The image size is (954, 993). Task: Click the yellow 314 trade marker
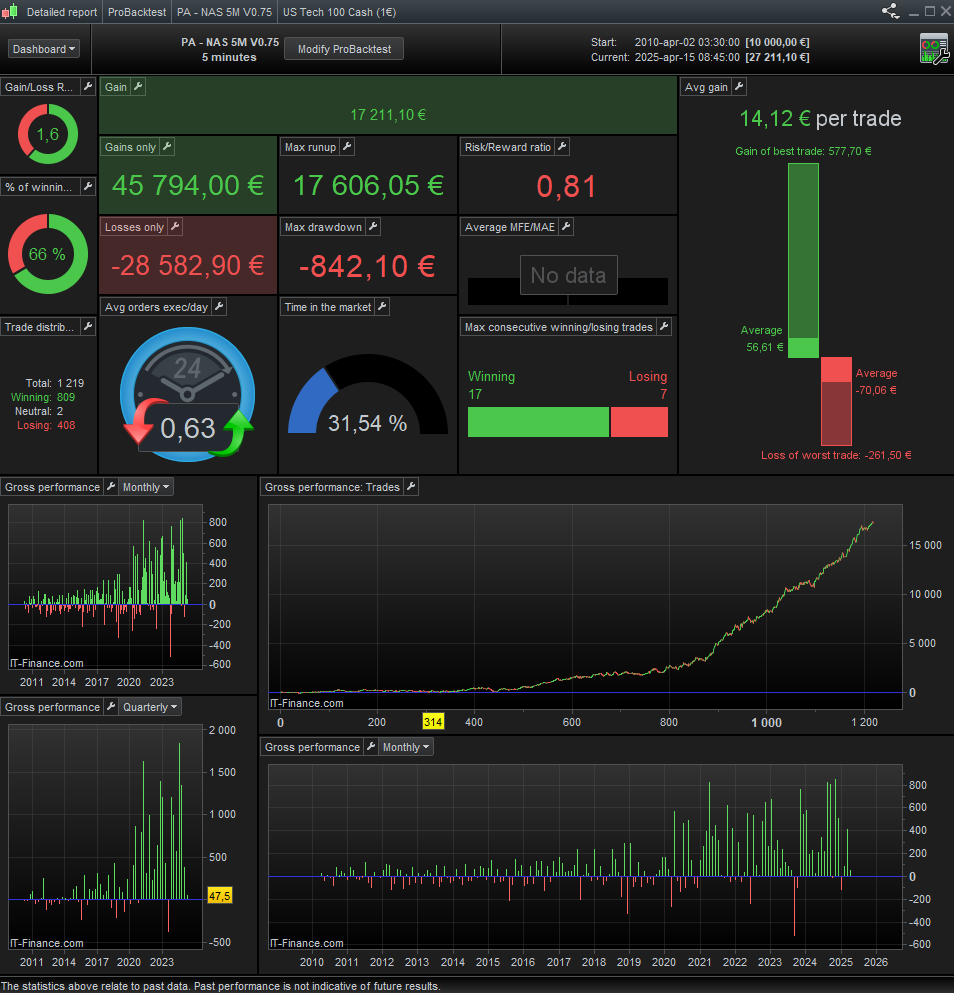(x=433, y=722)
